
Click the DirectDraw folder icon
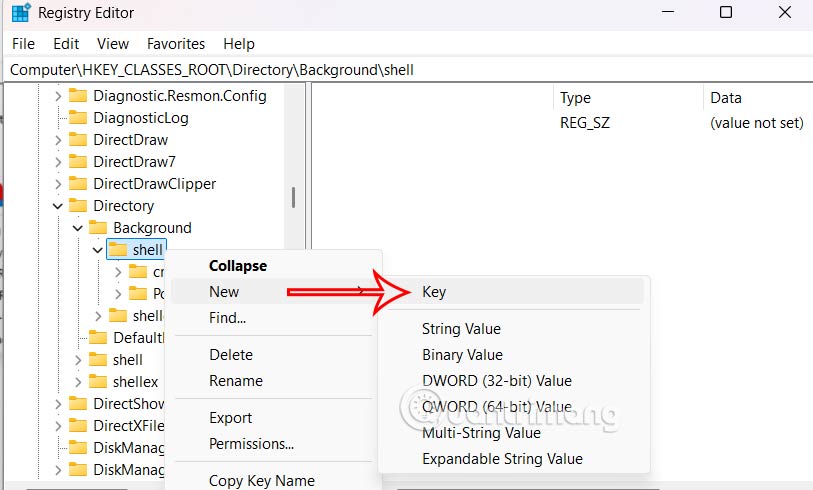[x=78, y=140]
